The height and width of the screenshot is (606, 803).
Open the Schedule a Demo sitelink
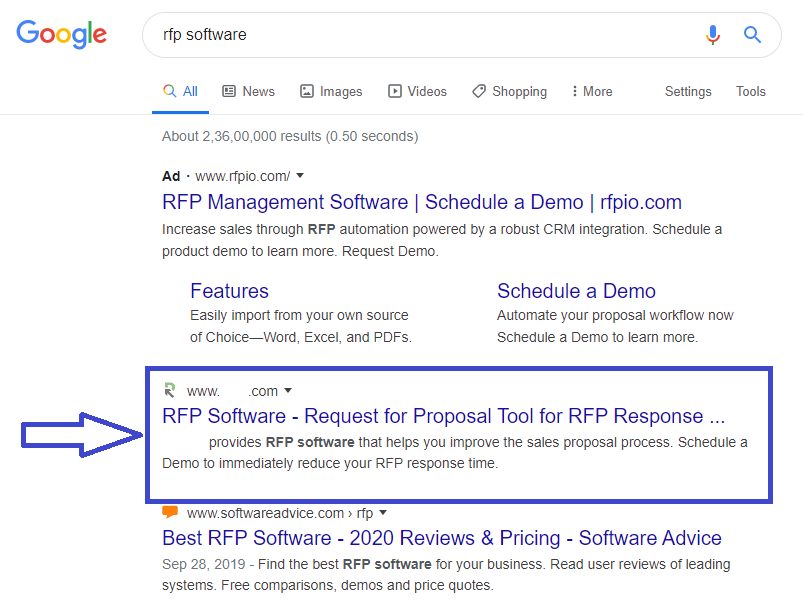pyautogui.click(x=576, y=291)
